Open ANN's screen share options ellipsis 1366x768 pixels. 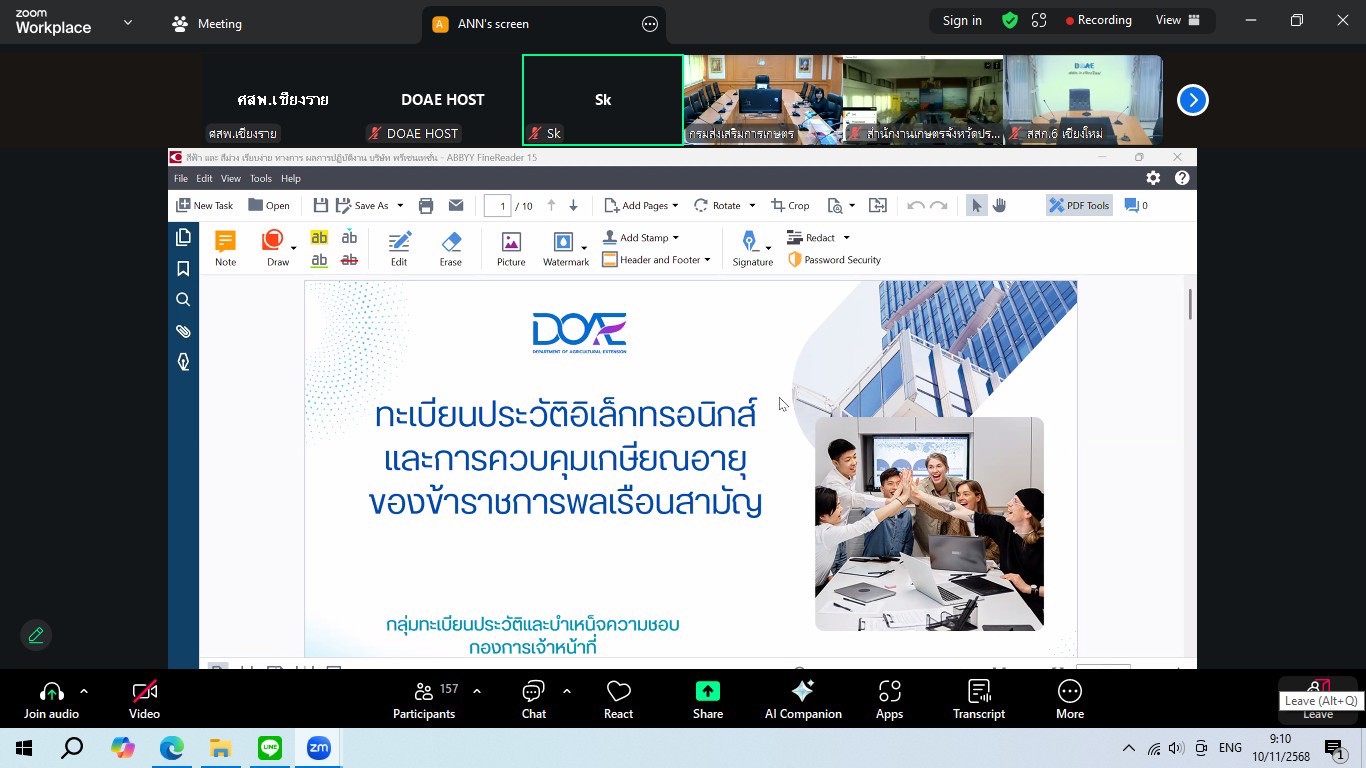point(650,24)
